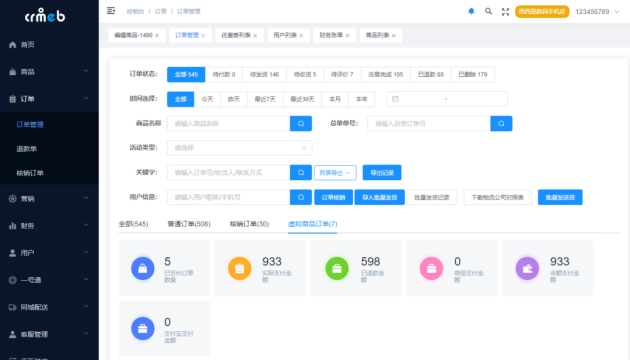
Task: Open the 123456789 account dropdown
Action: coord(597,12)
